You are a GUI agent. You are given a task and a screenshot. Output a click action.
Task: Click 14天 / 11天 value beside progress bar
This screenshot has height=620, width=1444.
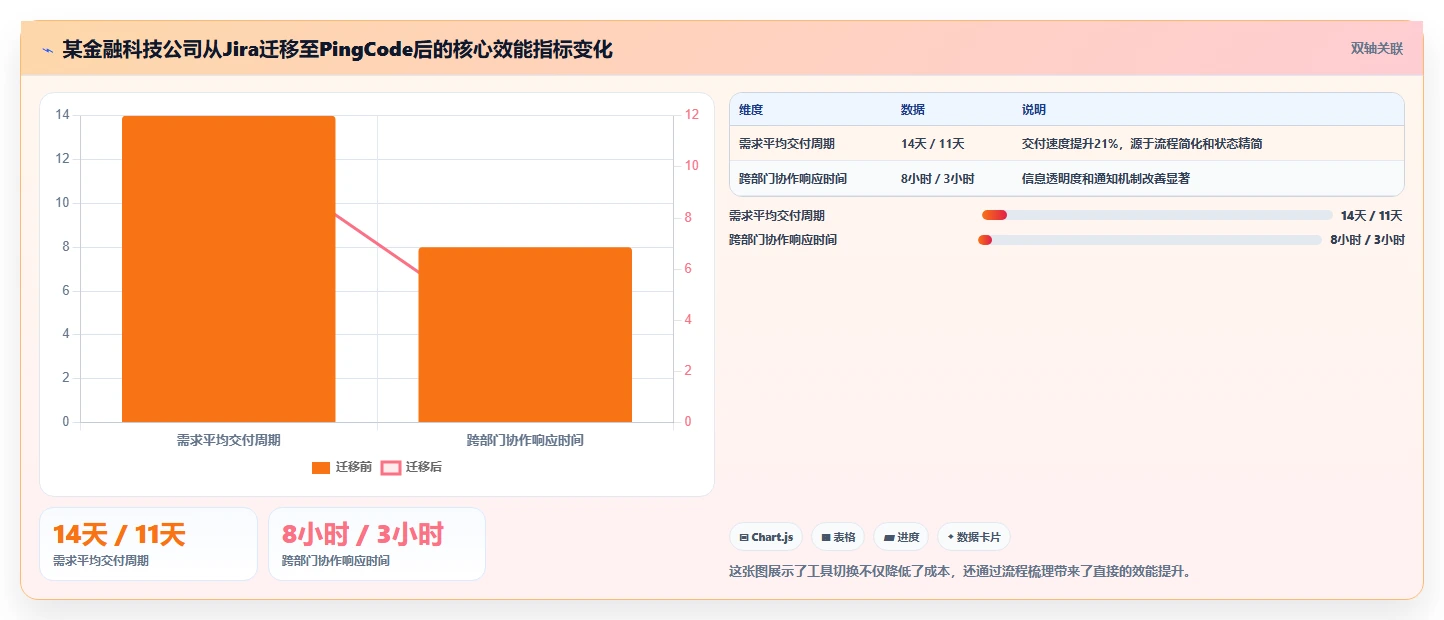(x=1372, y=215)
